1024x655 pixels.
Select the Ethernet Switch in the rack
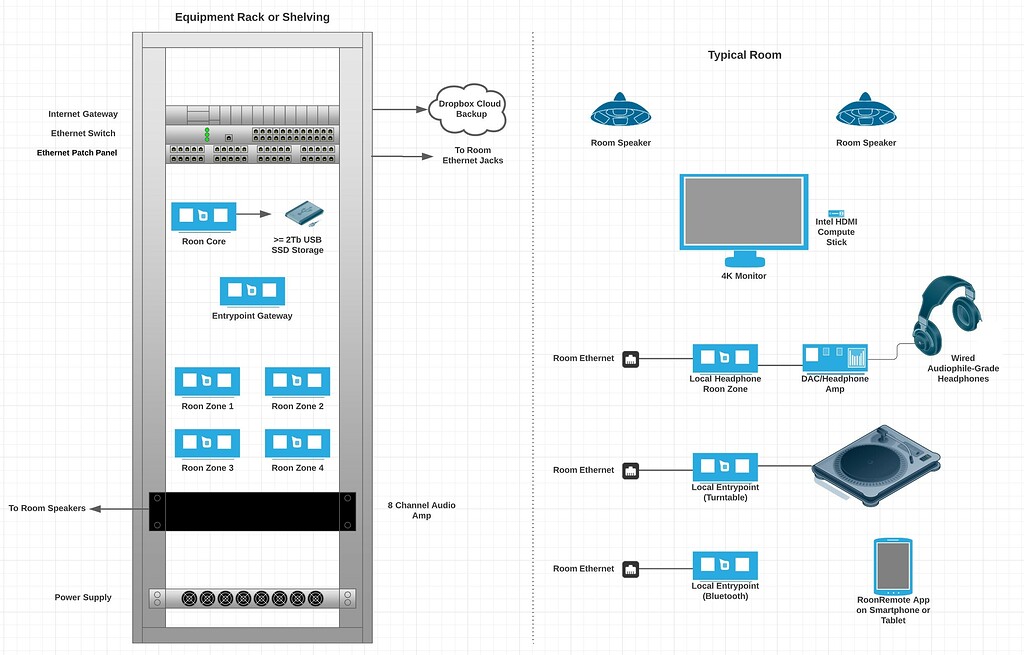pos(252,133)
